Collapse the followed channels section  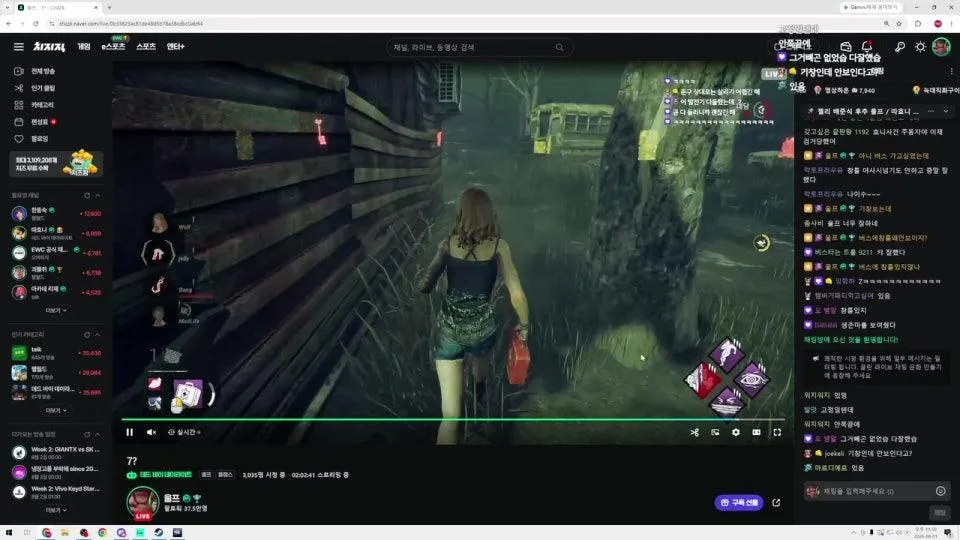[x=97, y=195]
